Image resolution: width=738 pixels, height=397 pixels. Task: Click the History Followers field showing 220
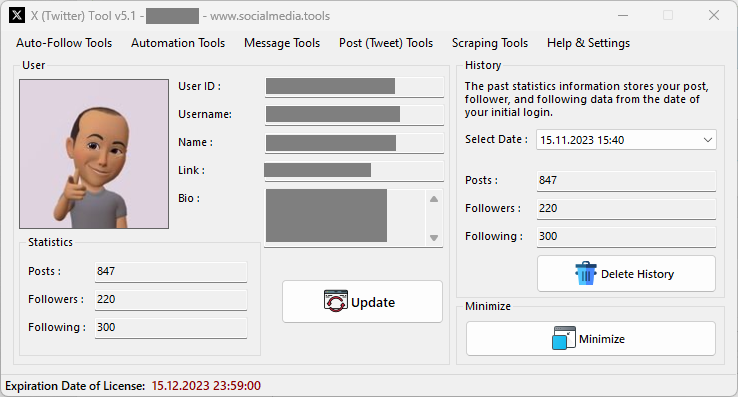click(626, 209)
